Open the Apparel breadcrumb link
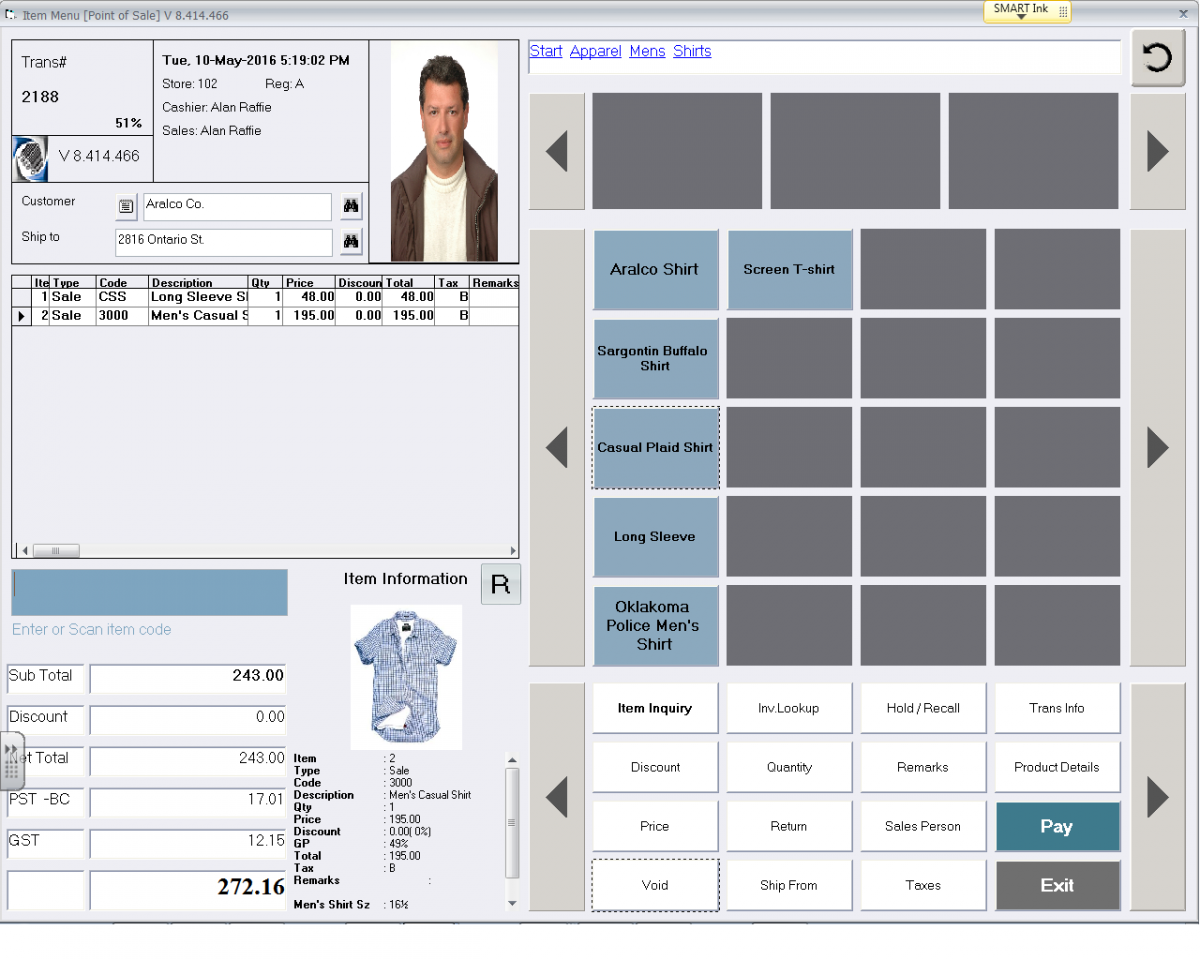 pos(596,51)
